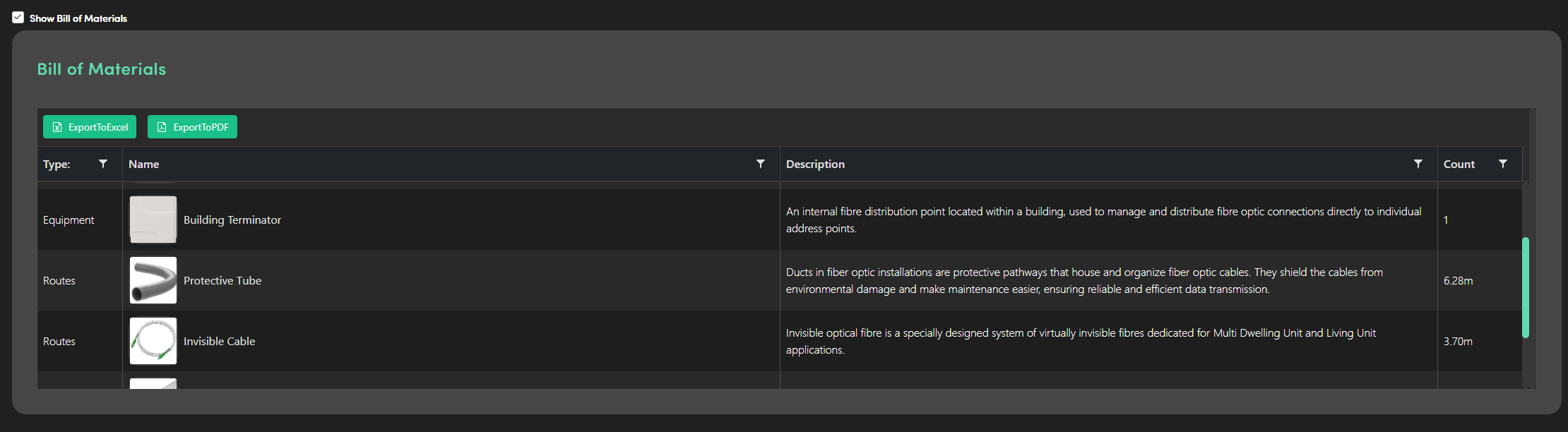
Task: Click the Description column filter funnel
Action: coord(1418,164)
